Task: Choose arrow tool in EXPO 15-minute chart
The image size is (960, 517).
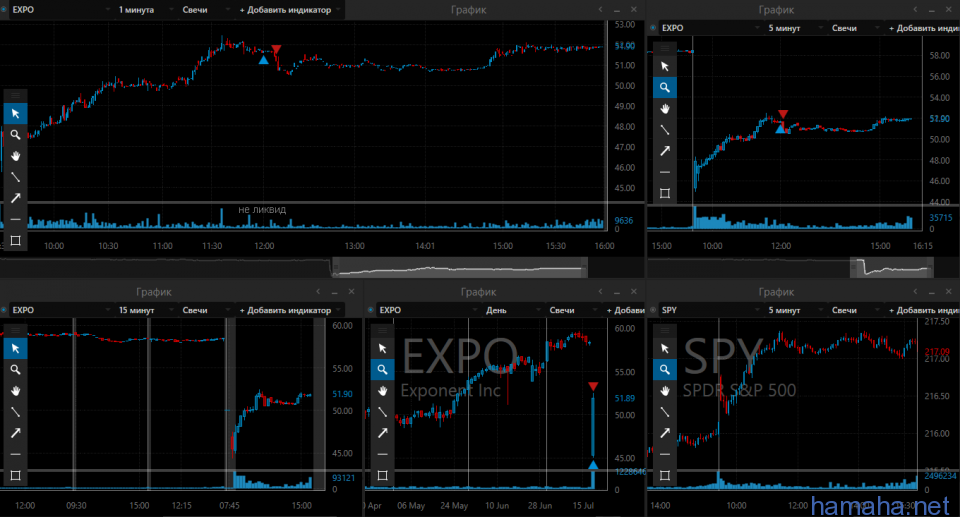Action: pyautogui.click(x=15, y=433)
